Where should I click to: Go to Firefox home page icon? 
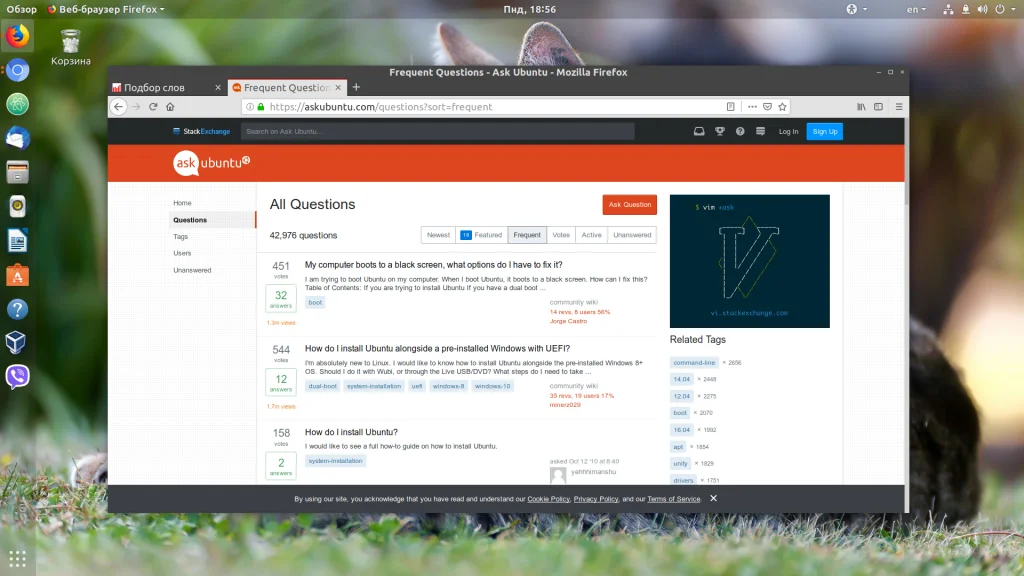170,106
